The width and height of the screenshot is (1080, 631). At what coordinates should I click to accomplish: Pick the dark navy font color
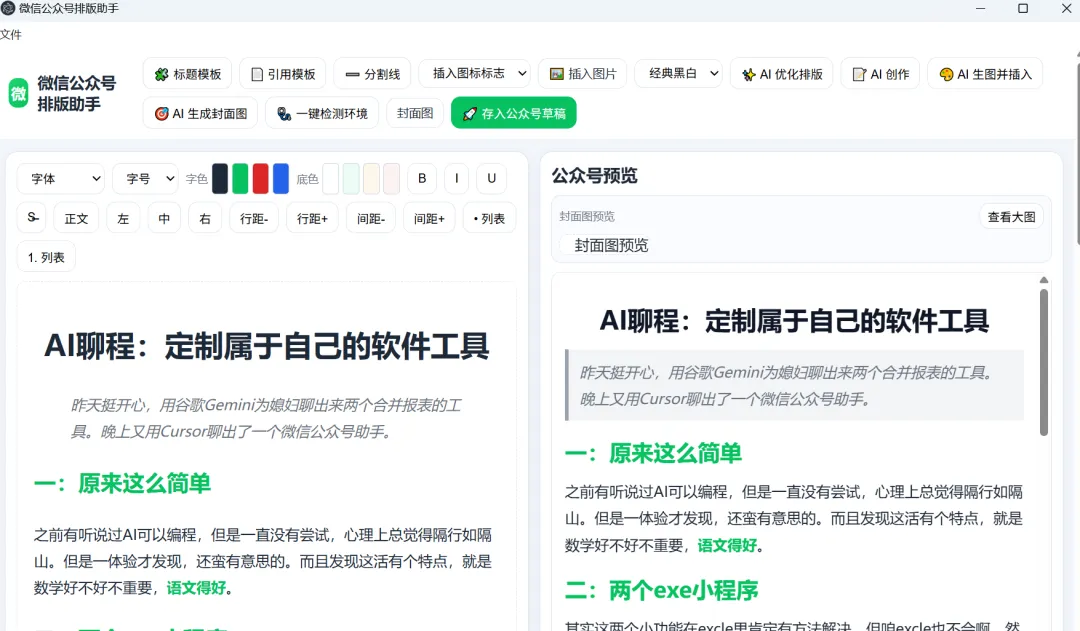tap(220, 178)
